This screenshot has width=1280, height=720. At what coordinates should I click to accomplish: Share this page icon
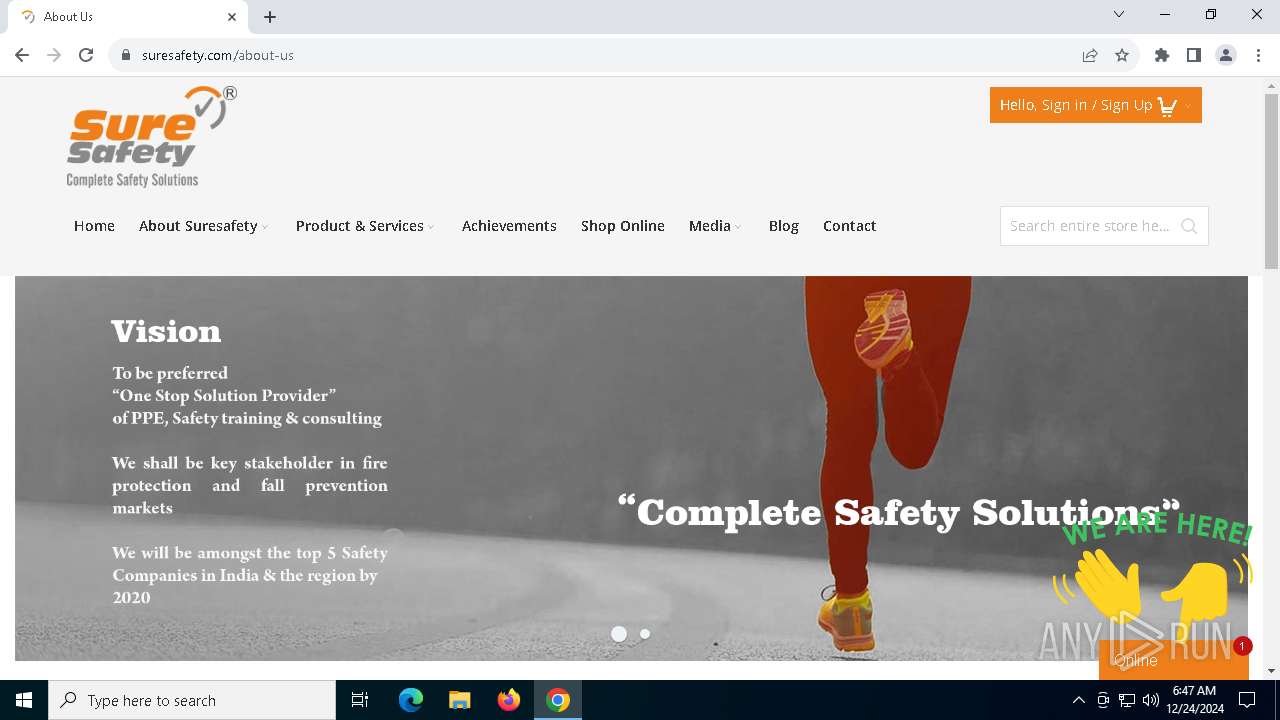pos(1090,55)
